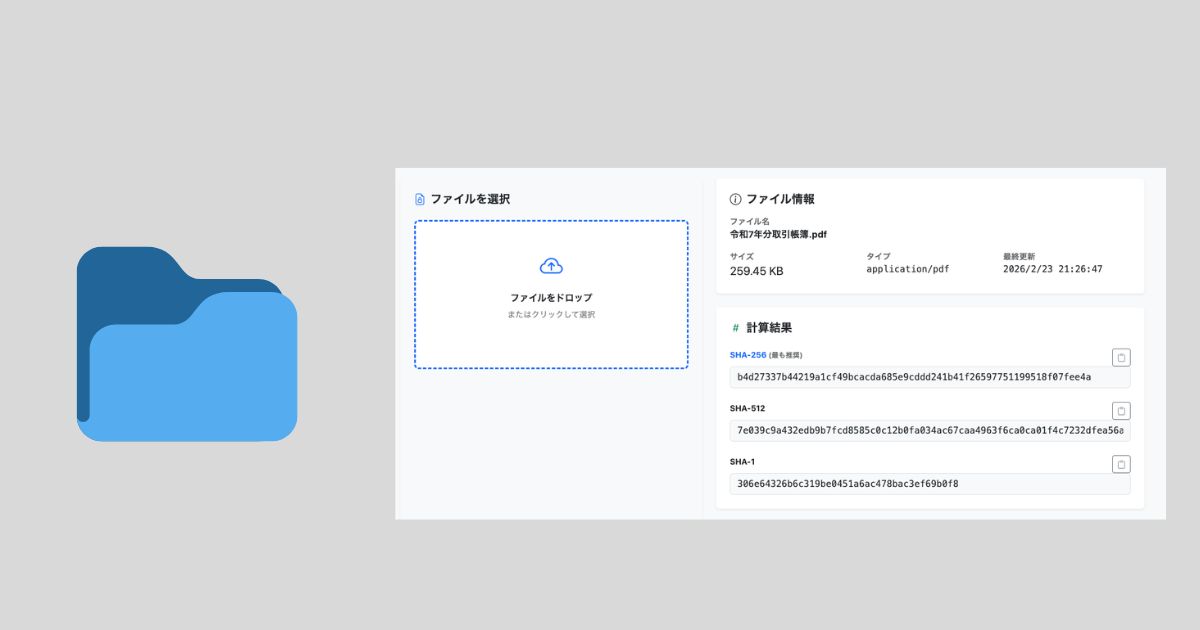The width and height of the screenshot is (1200, 630).
Task: Click the large blue folder icon
Action: point(187,344)
